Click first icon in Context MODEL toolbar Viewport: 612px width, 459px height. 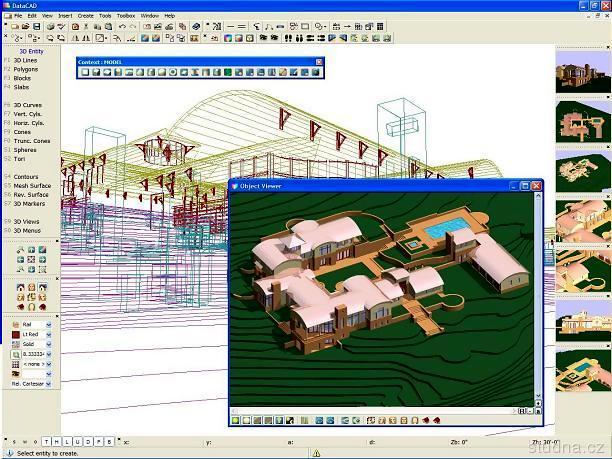click(85, 72)
